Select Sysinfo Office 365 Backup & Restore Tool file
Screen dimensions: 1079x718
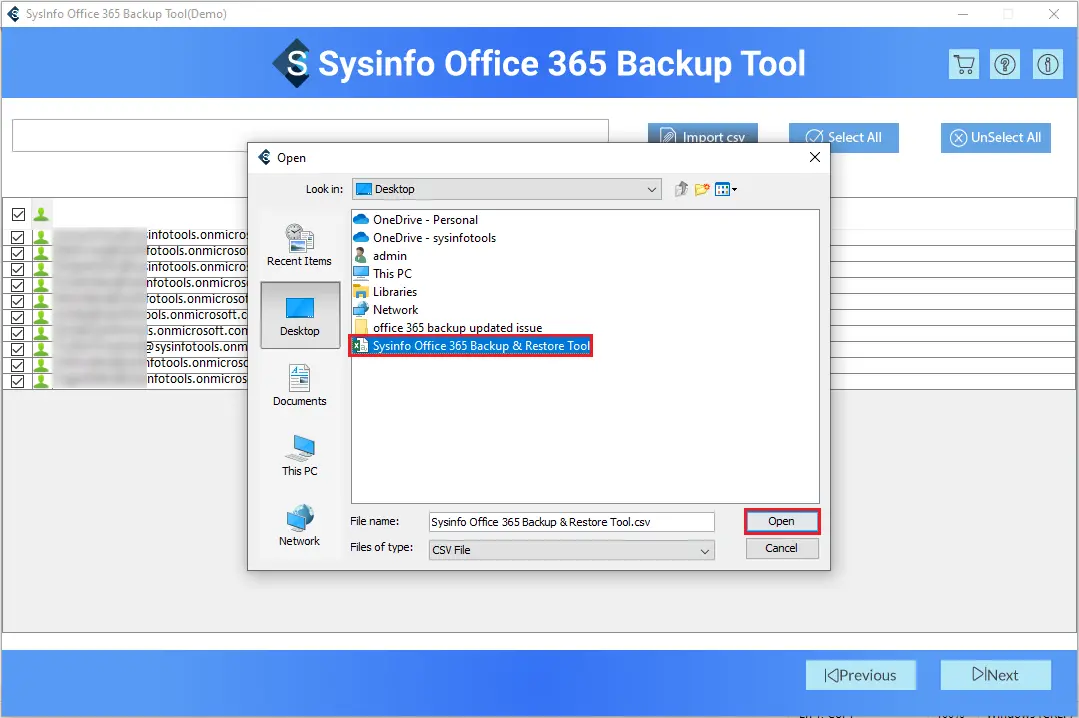[471, 346]
